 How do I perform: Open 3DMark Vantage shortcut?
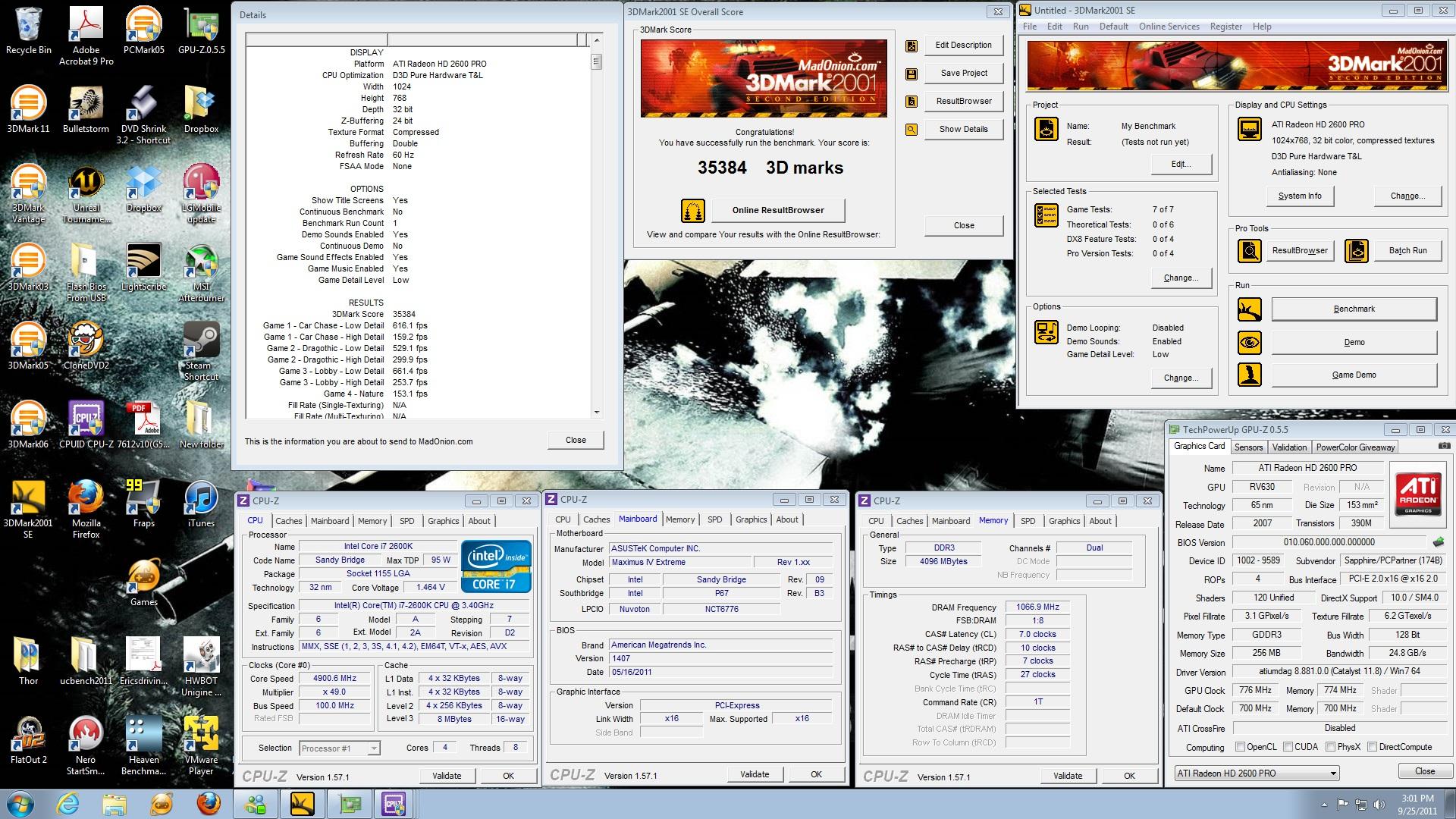[x=28, y=193]
